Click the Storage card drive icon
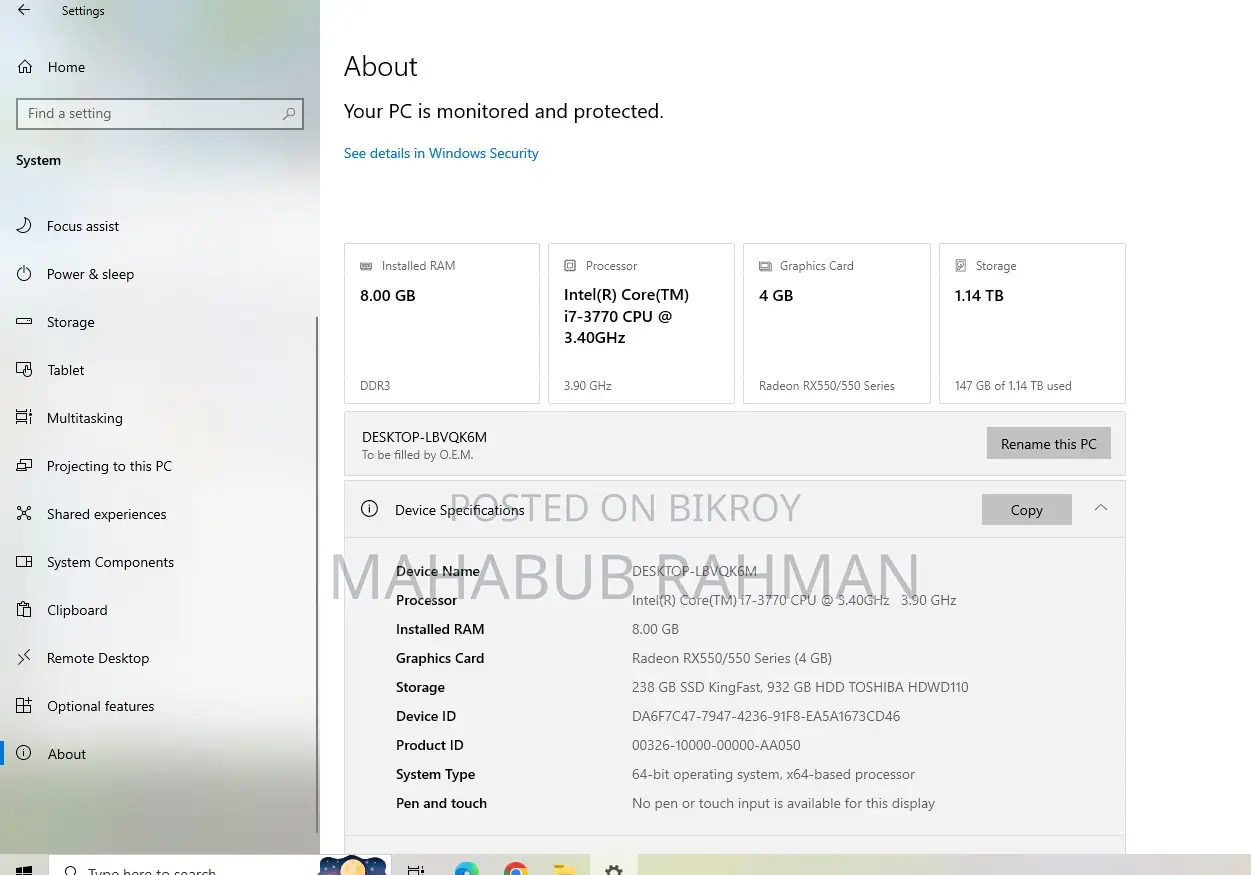The width and height of the screenshot is (1251, 875). [961, 266]
